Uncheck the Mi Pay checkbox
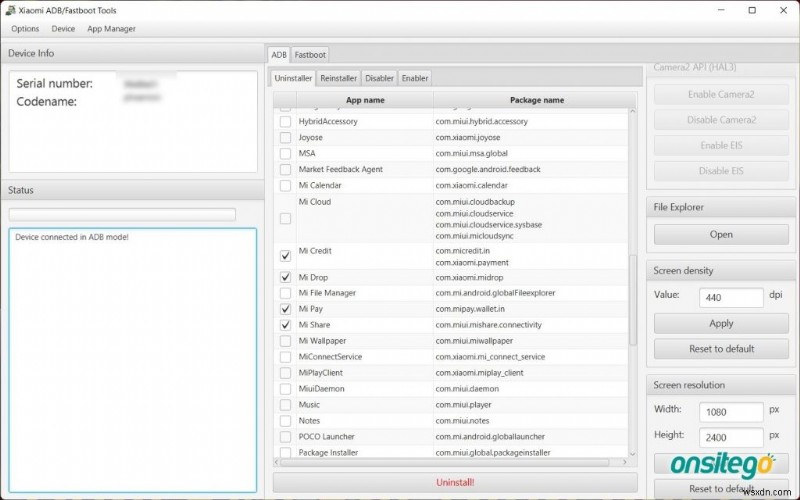The width and height of the screenshot is (800, 500). (x=285, y=309)
